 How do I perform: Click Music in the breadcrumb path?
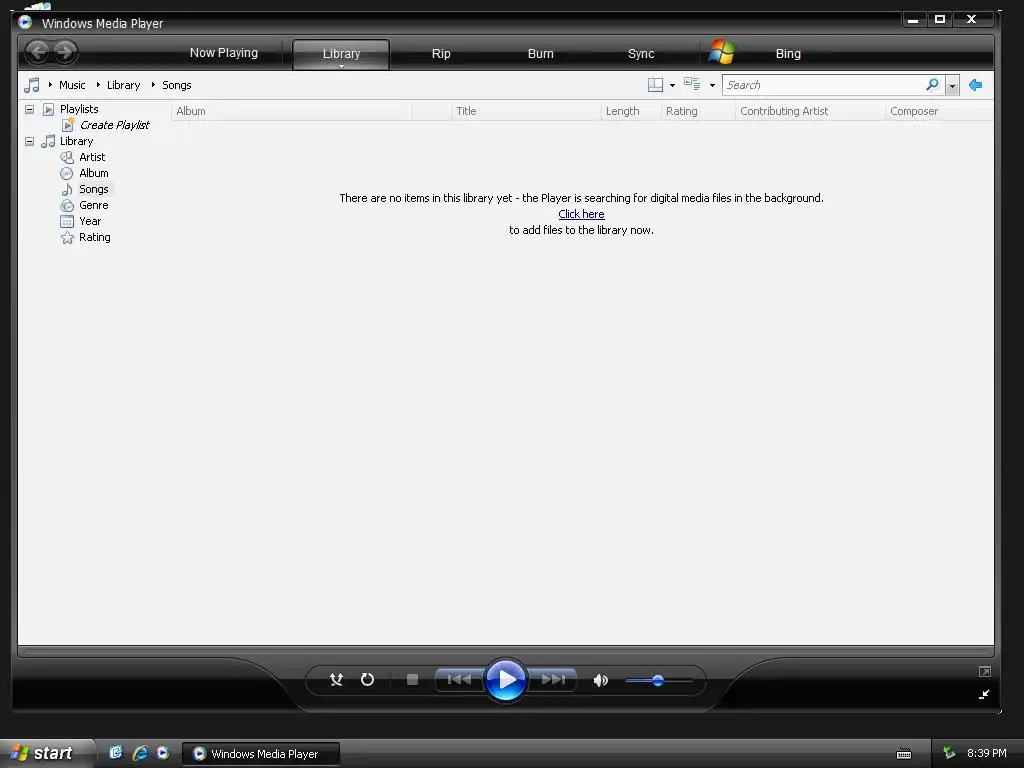click(72, 85)
